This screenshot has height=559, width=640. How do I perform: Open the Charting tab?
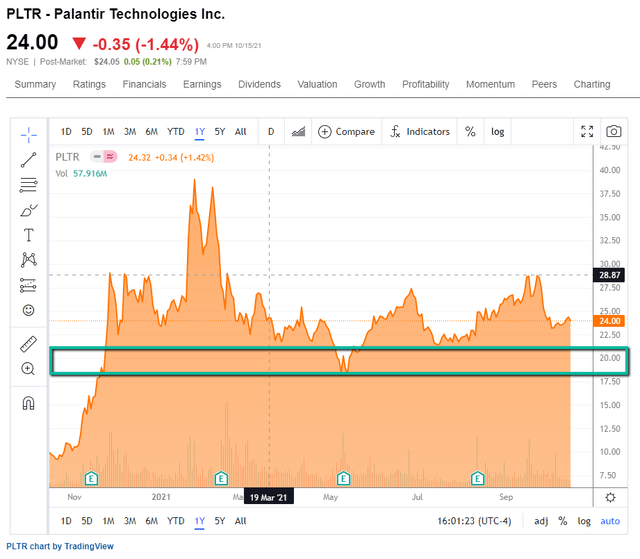[592, 84]
